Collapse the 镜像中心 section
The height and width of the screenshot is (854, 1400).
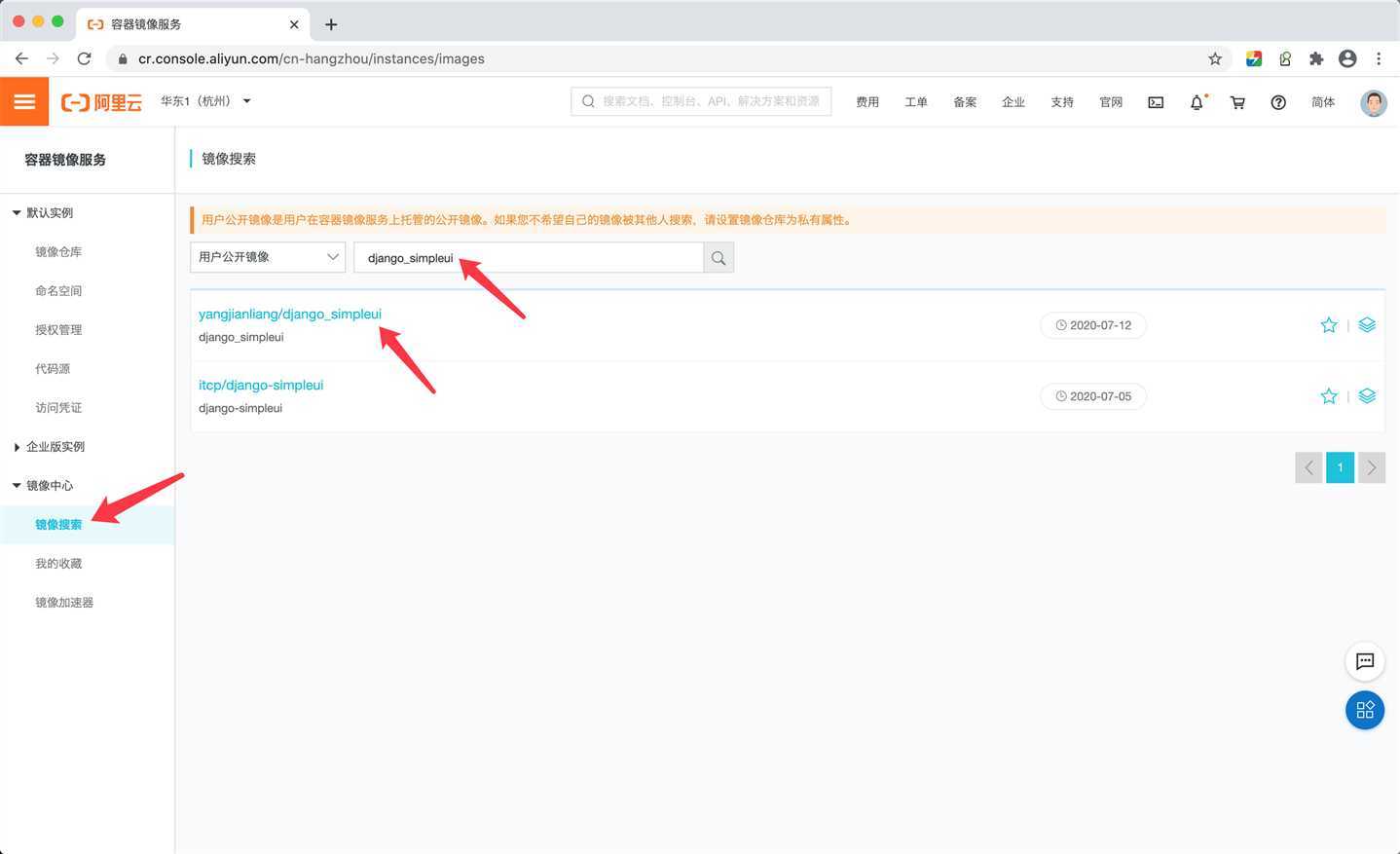44,485
